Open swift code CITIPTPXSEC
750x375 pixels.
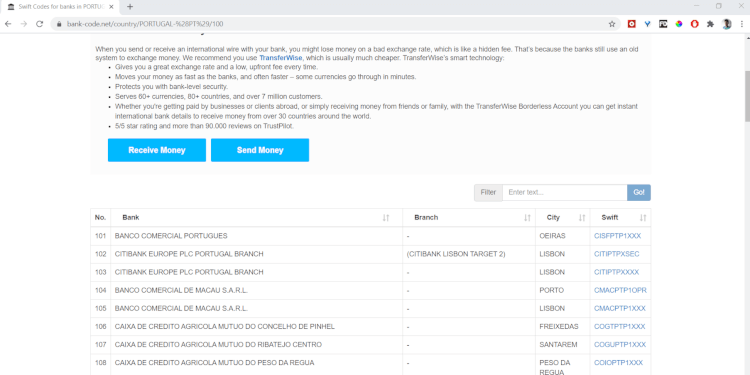click(616, 254)
